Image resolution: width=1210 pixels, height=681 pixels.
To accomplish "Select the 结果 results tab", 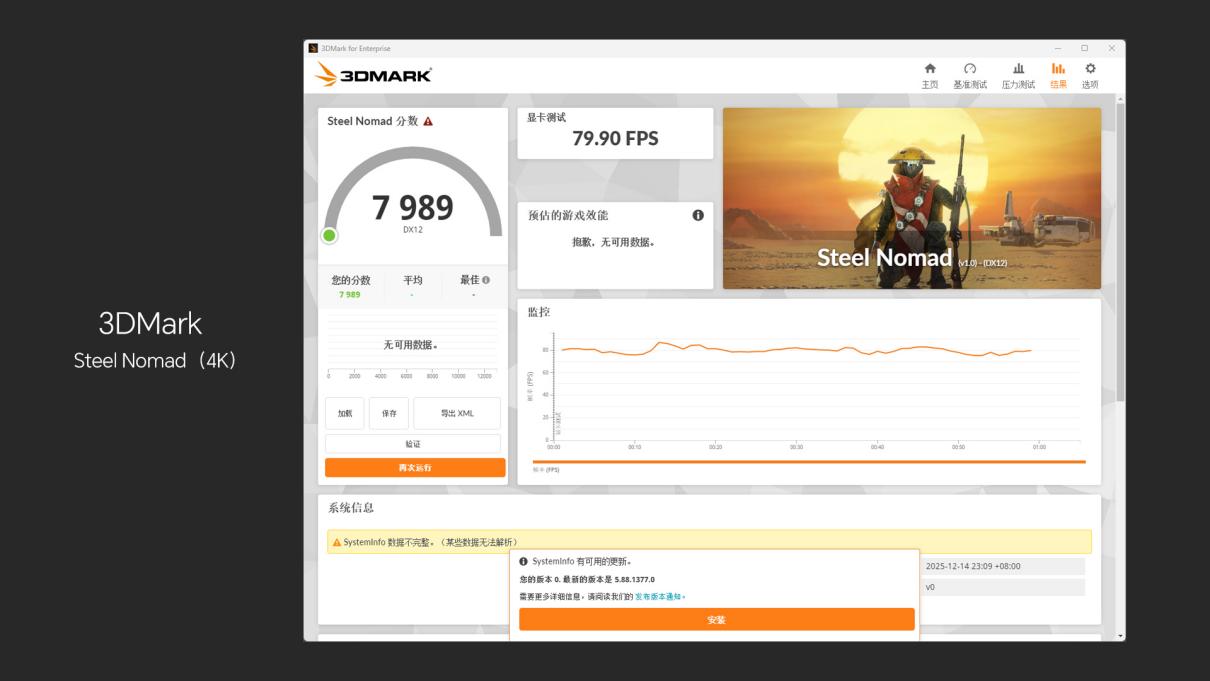I will [x=1058, y=75].
